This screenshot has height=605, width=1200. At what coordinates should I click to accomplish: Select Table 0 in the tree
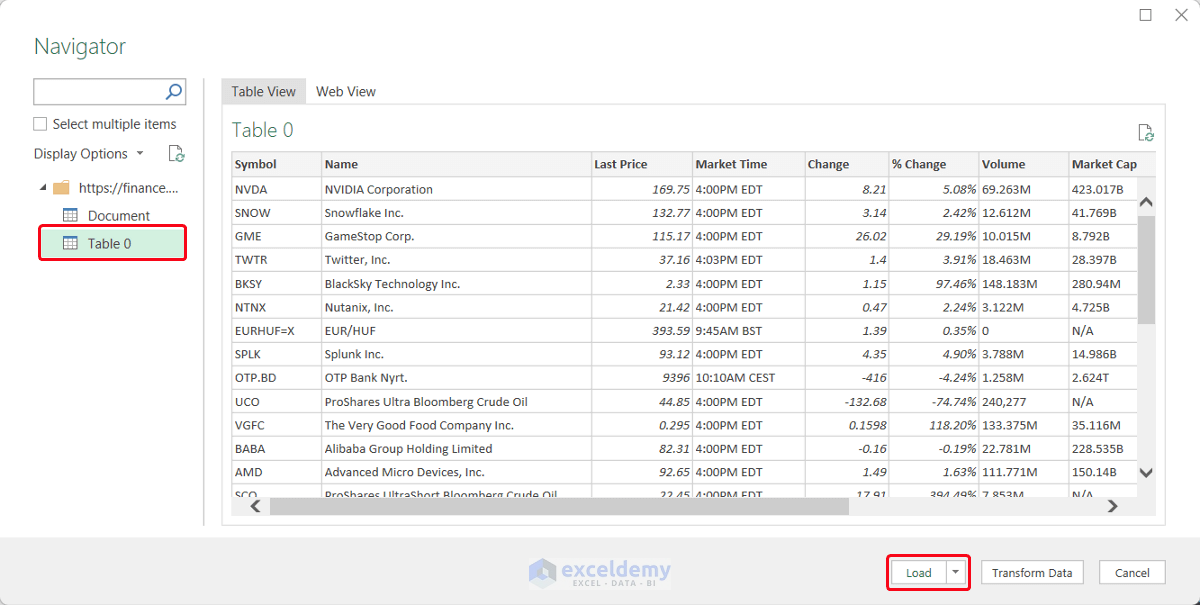112,243
